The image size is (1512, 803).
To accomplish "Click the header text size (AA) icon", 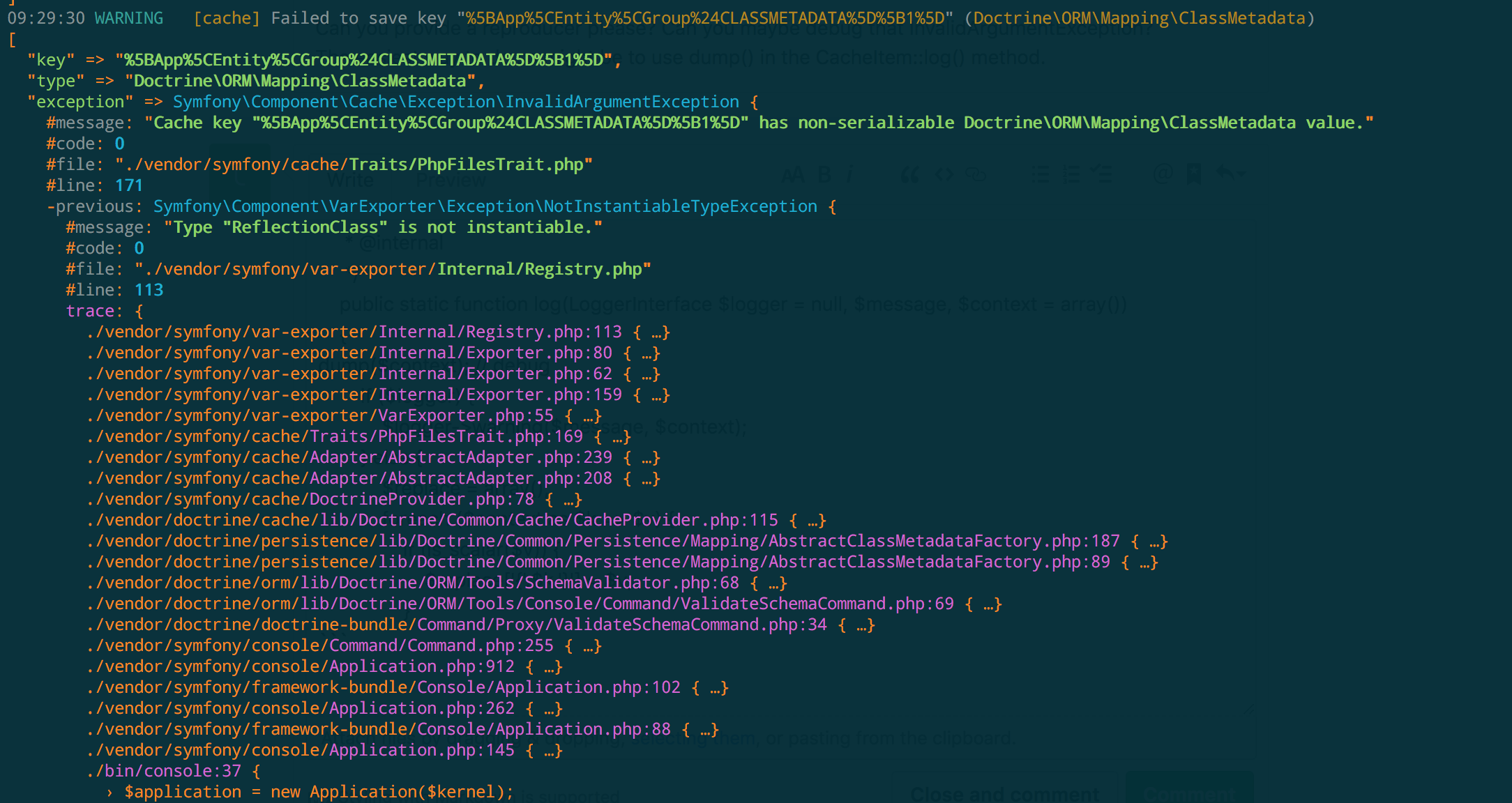I will pyautogui.click(x=793, y=174).
